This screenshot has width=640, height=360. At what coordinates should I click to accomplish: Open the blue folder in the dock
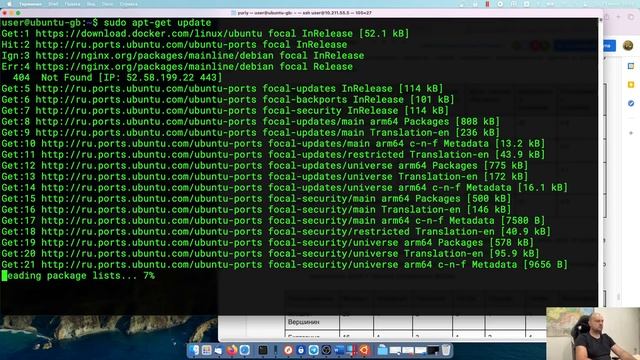click(382, 350)
